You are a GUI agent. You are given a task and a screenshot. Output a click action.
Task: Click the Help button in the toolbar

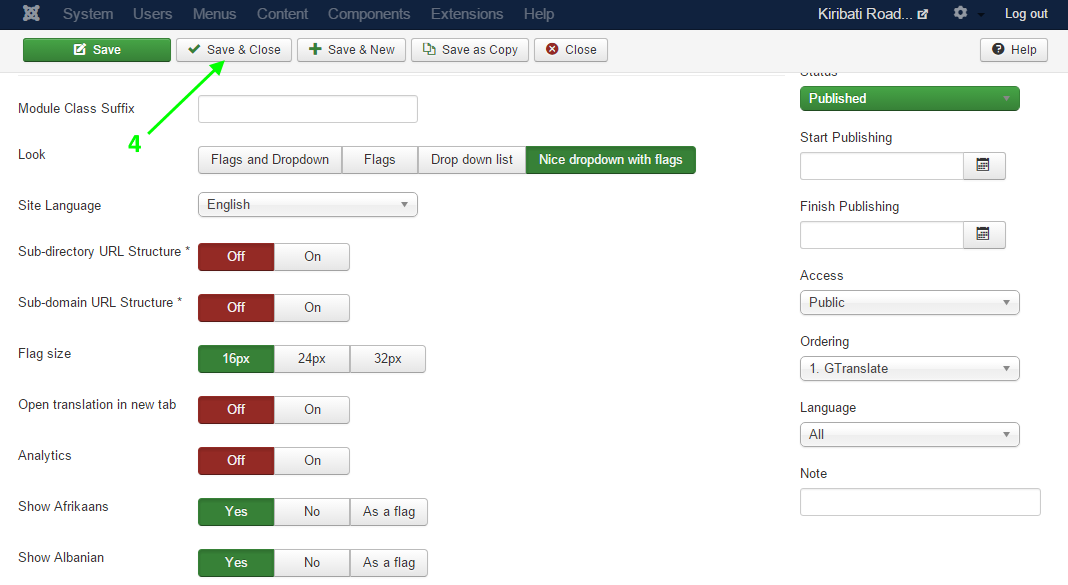1013,50
